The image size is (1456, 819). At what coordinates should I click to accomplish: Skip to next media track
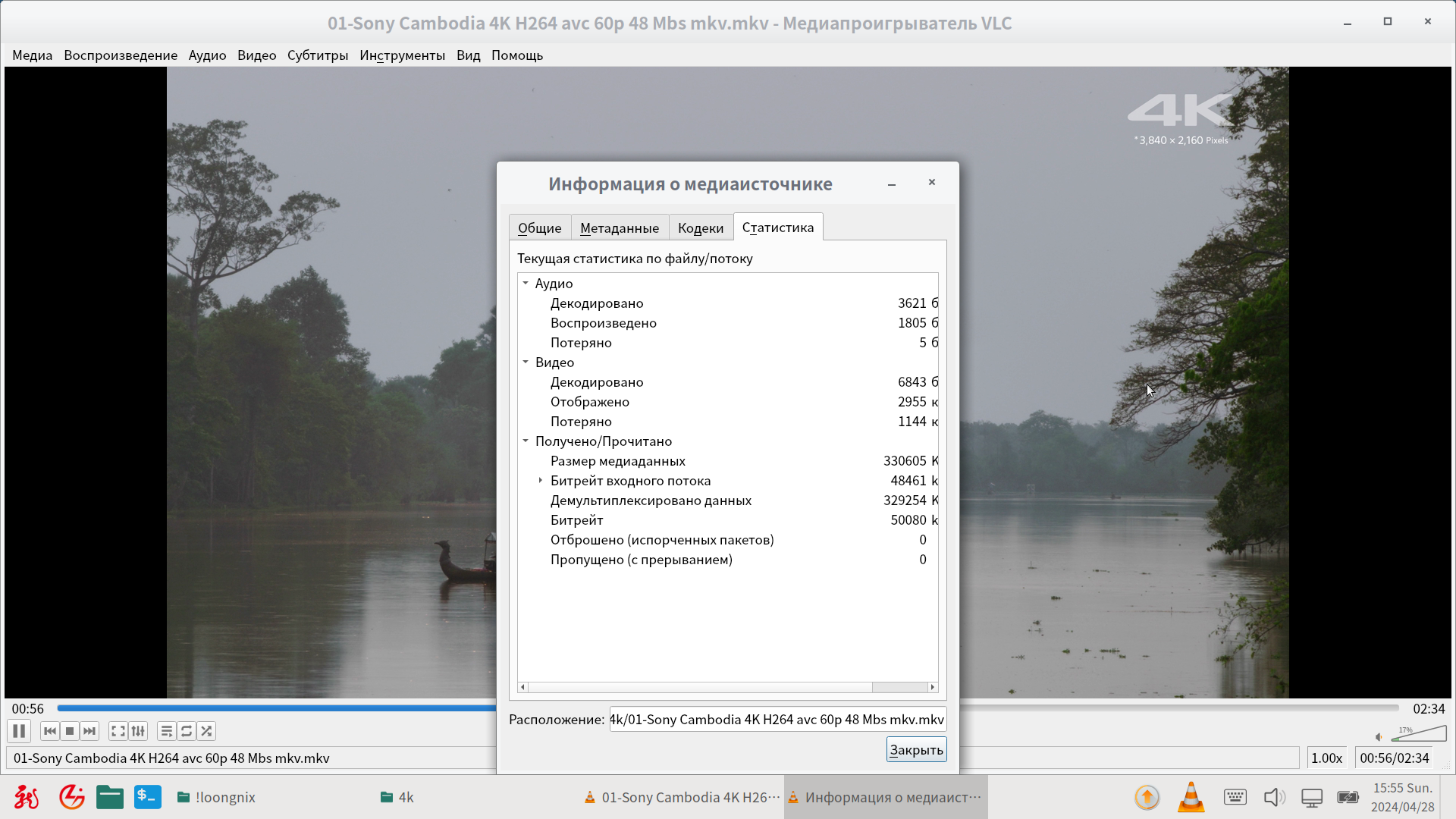pyautogui.click(x=89, y=731)
